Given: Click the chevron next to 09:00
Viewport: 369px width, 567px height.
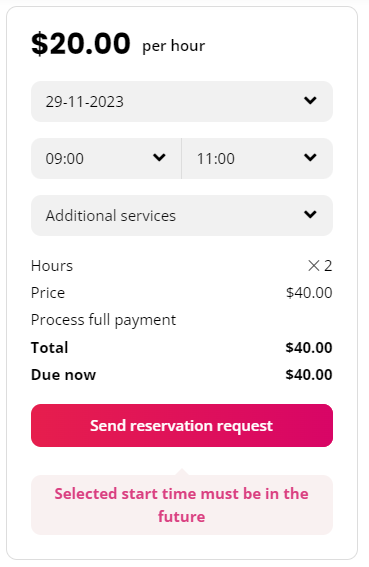Looking at the screenshot, I should (159, 158).
